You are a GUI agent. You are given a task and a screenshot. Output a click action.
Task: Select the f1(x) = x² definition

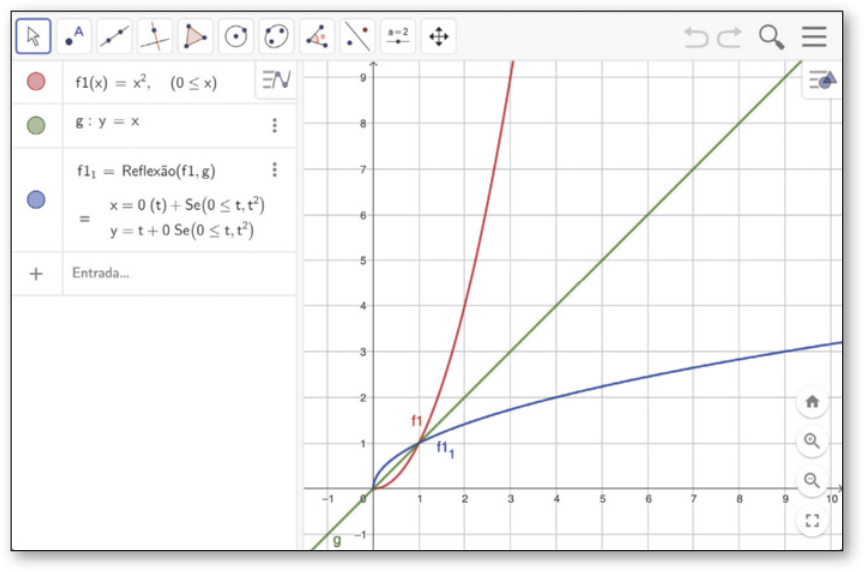click(146, 83)
